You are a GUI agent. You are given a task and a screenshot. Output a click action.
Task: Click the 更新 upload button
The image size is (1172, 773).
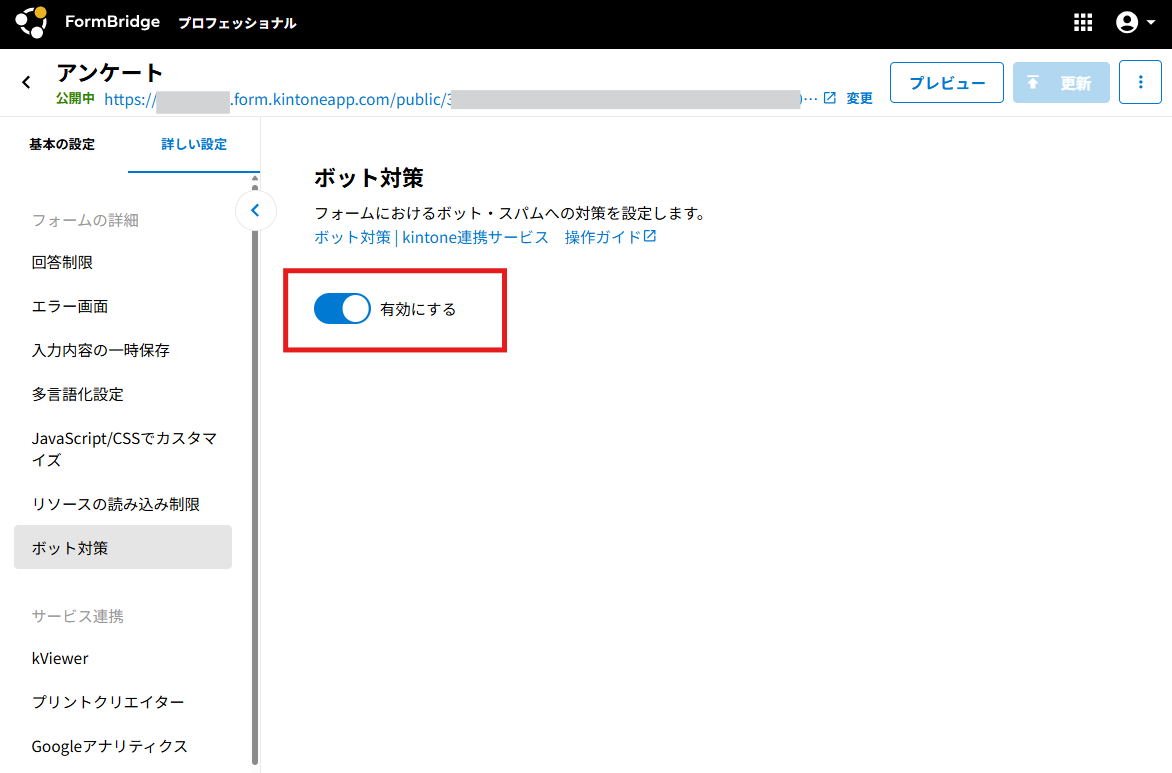tap(1061, 82)
